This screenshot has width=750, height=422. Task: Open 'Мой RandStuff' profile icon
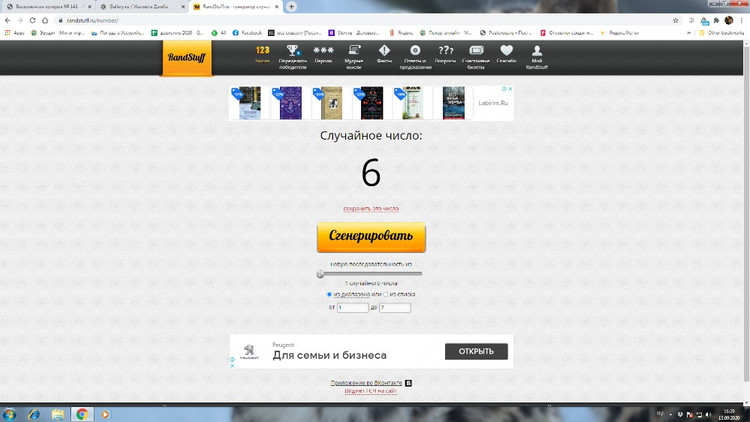(537, 53)
